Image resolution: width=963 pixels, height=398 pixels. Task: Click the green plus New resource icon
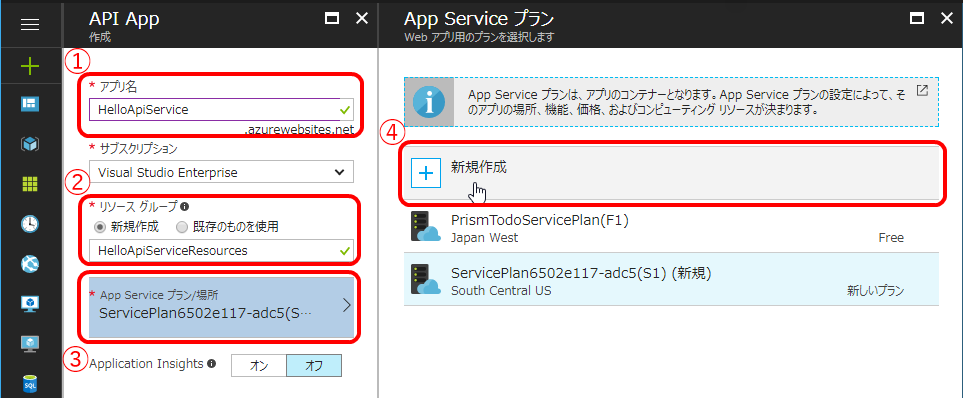[30, 66]
